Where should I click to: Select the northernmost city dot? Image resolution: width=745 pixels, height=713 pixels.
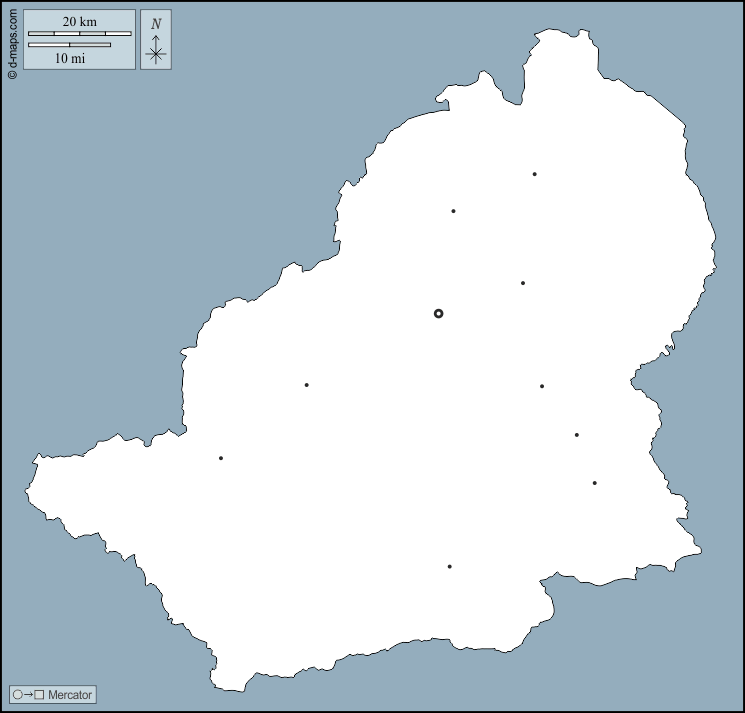coord(534,174)
